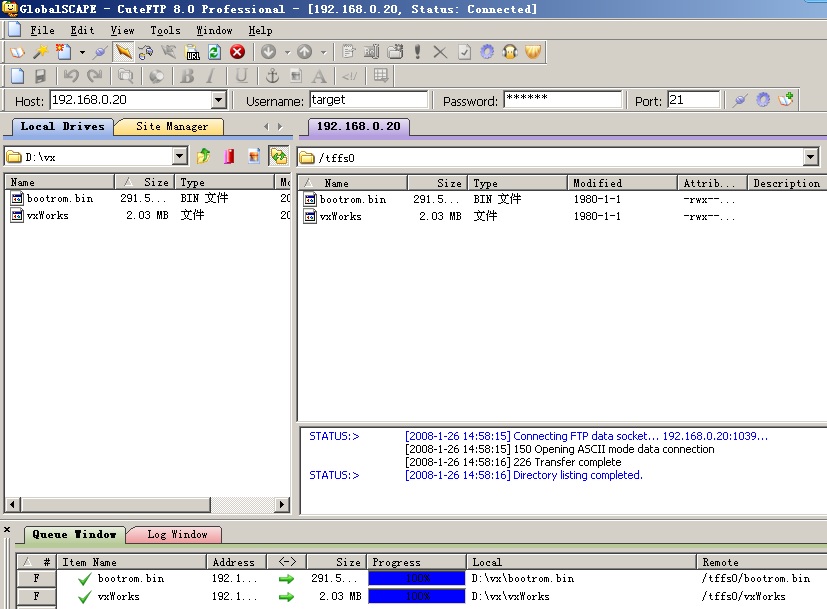Viewport: 827px width, 609px height.
Task: Click the Download arrow button
Action: (x=268, y=52)
